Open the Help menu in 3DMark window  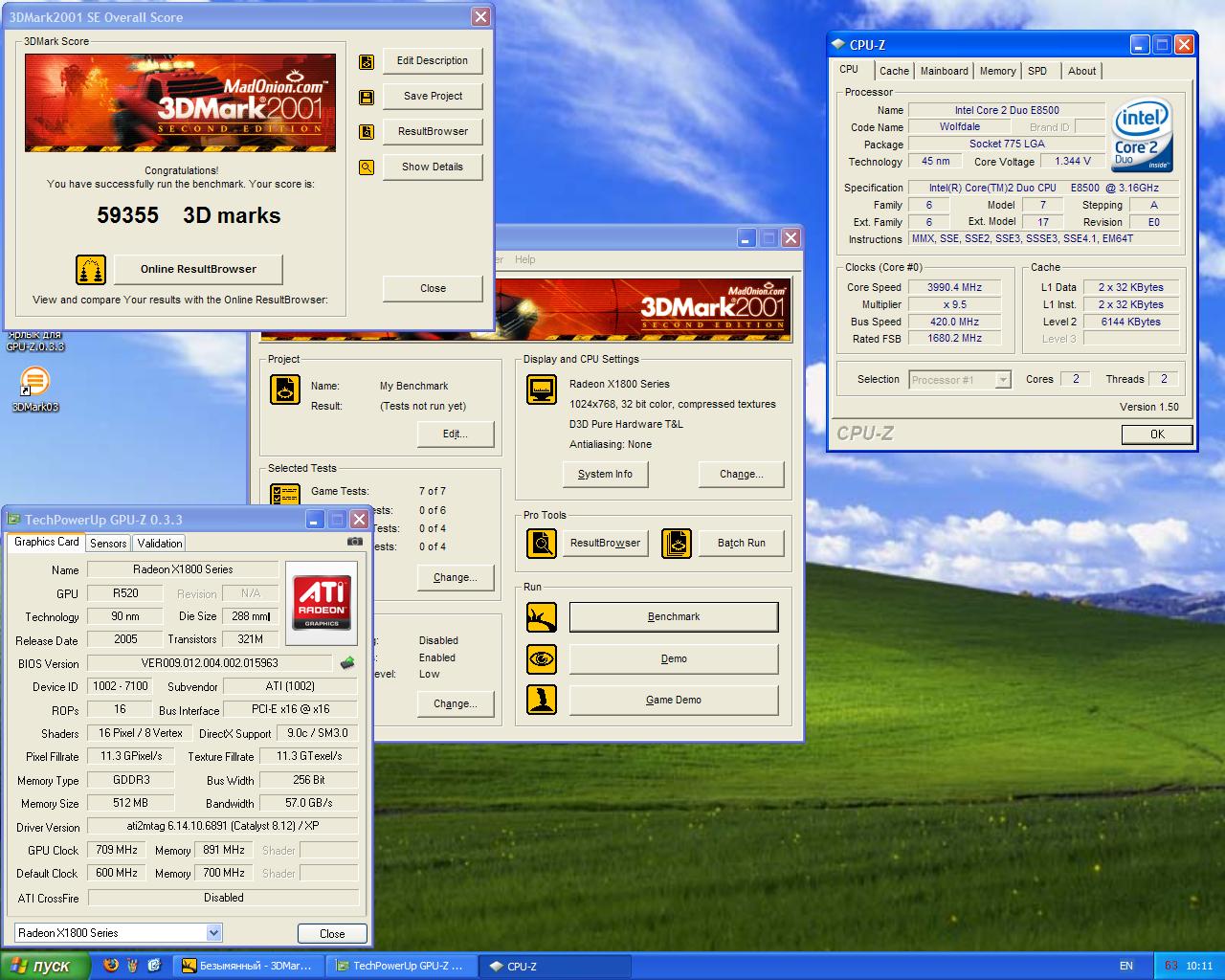(524, 259)
